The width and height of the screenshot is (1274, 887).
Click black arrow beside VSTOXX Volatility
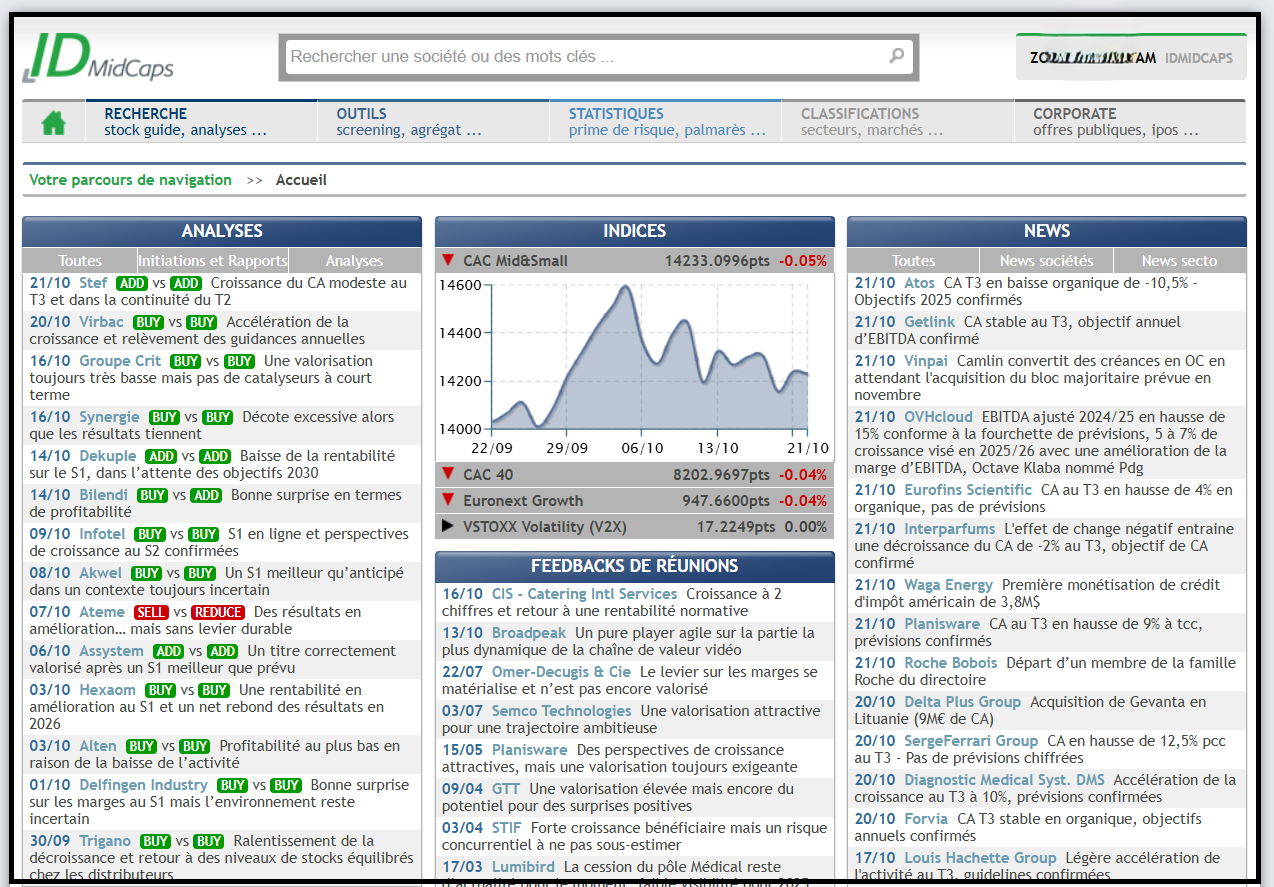(x=447, y=526)
